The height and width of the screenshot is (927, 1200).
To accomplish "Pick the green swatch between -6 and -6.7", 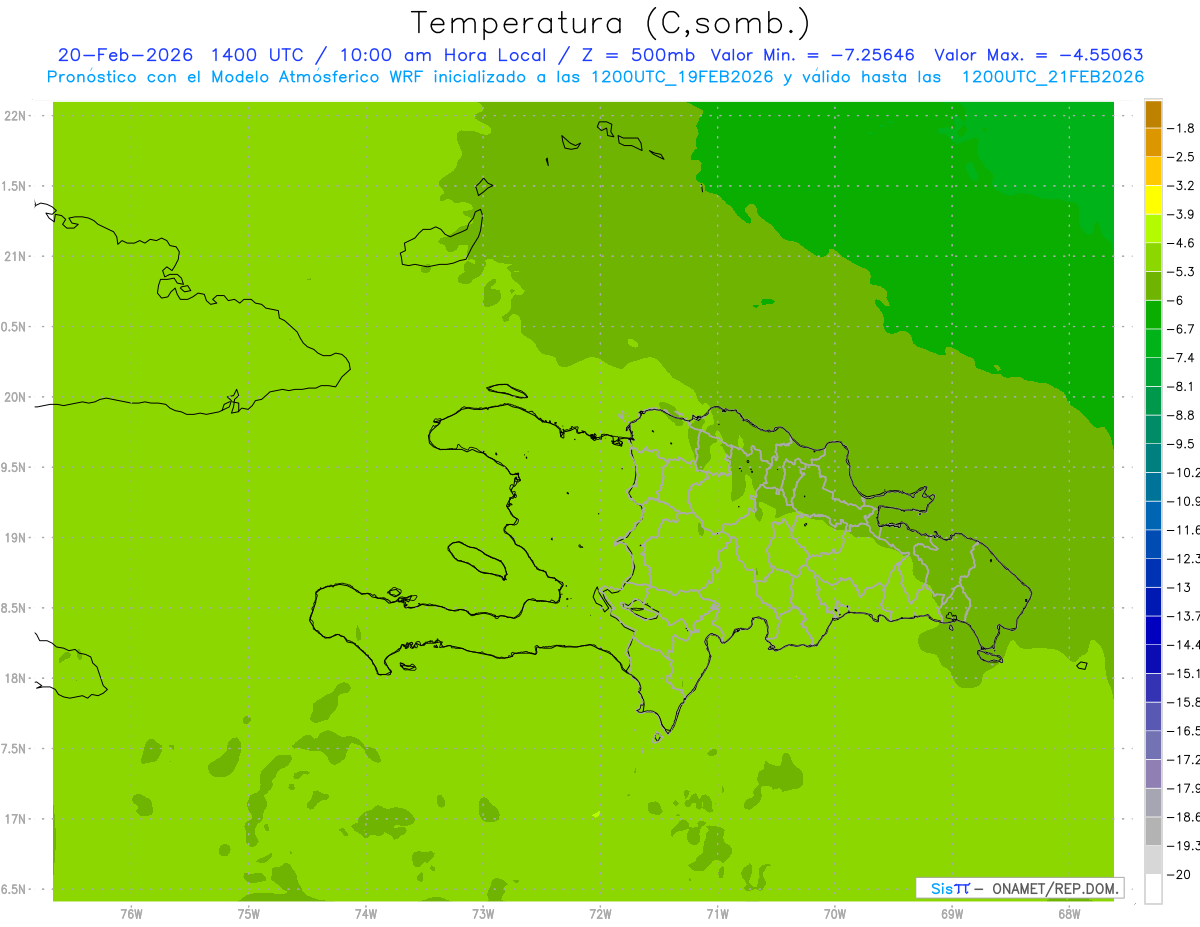I will [1153, 315].
